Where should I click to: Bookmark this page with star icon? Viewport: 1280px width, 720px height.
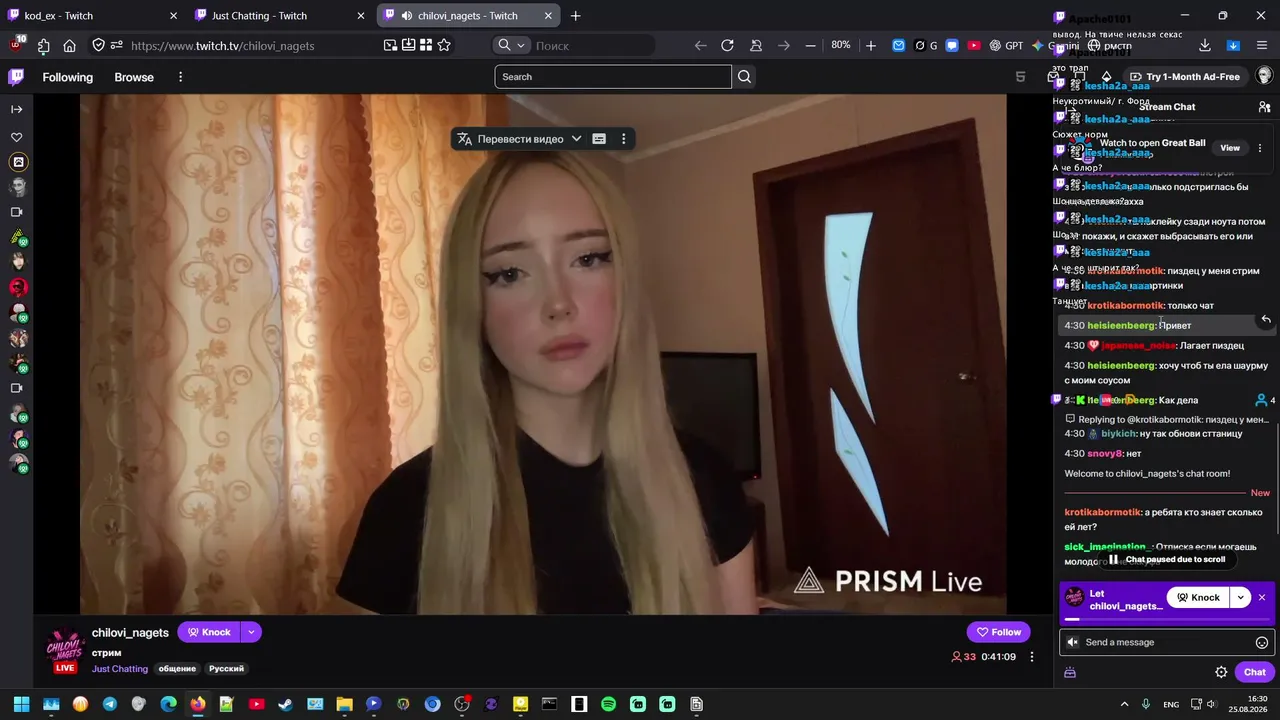tap(444, 45)
